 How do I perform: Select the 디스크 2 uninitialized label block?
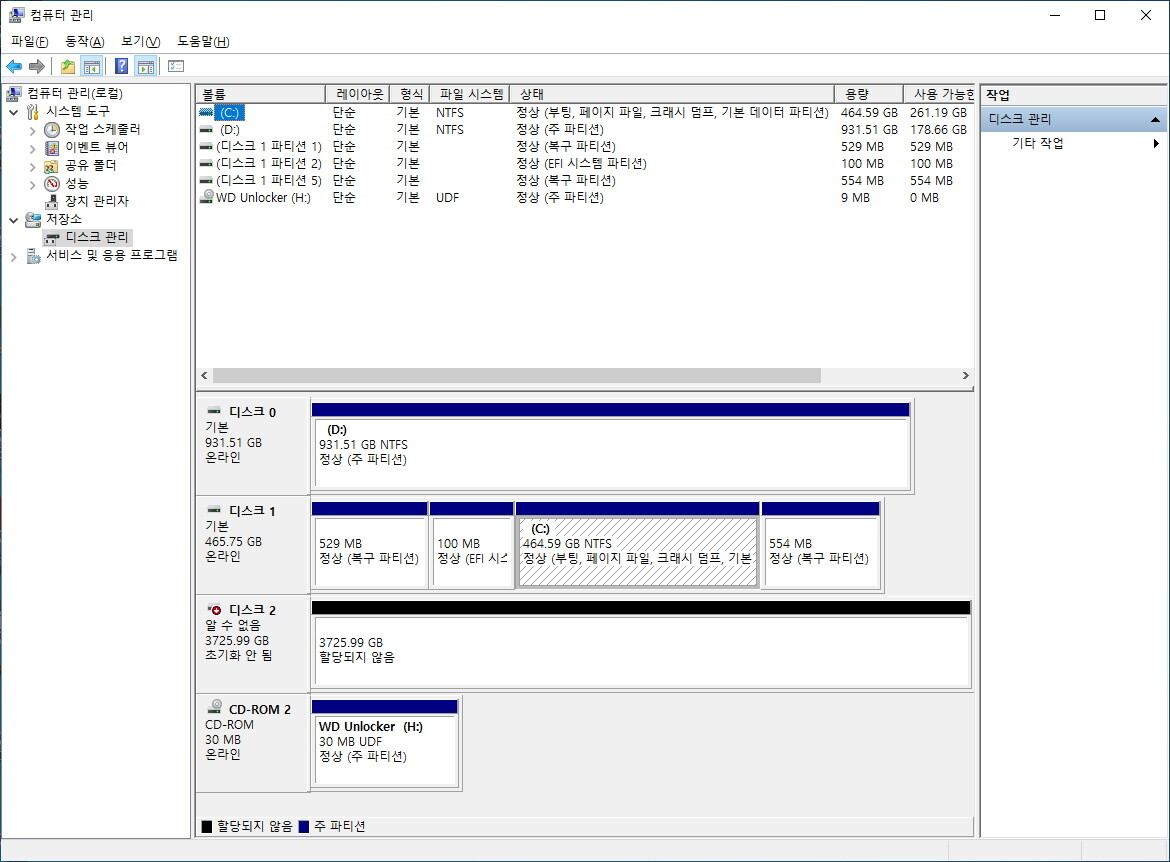coord(253,643)
